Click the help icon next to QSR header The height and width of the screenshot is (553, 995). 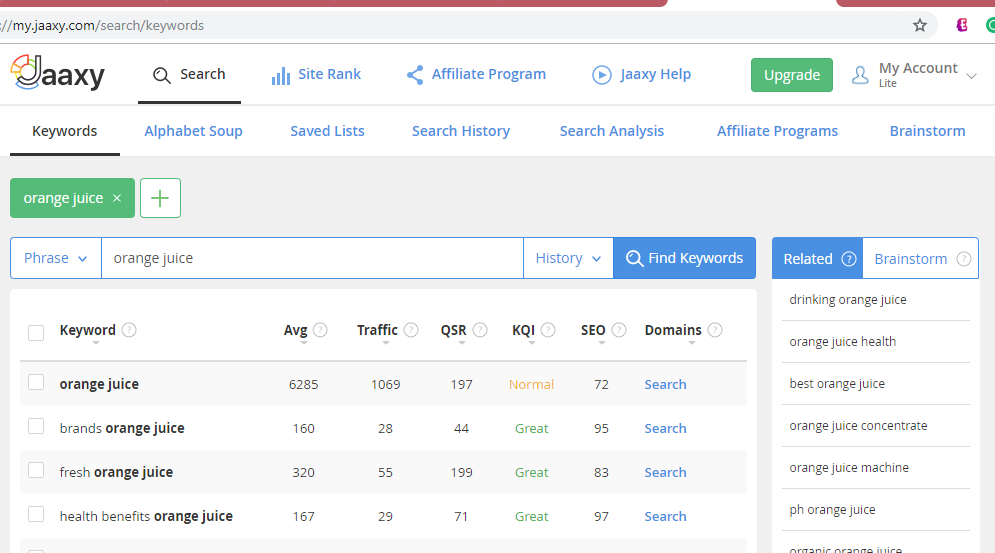tap(480, 330)
